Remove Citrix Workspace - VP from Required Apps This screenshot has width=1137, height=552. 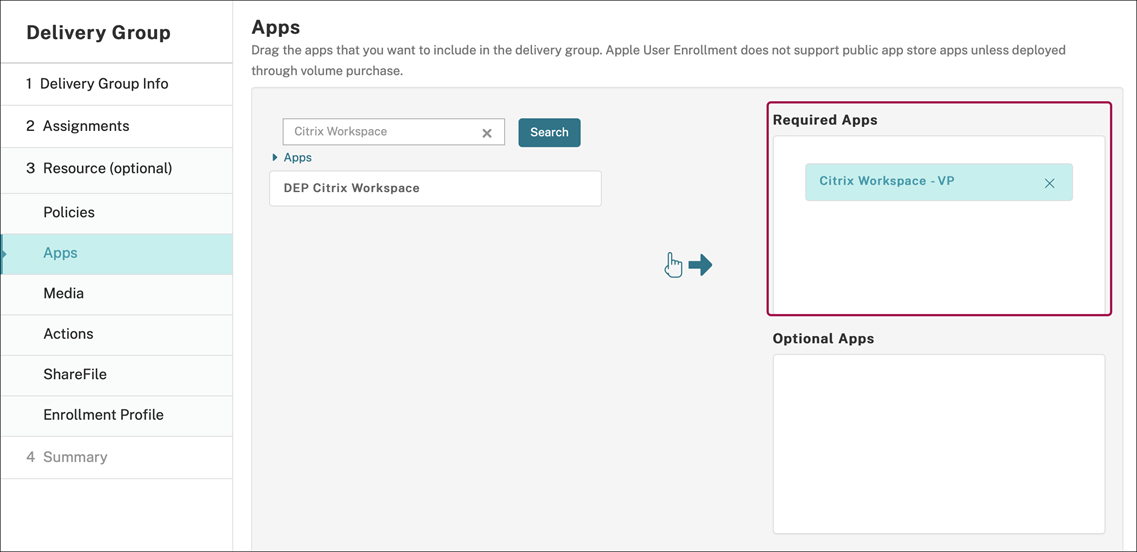click(x=1049, y=183)
